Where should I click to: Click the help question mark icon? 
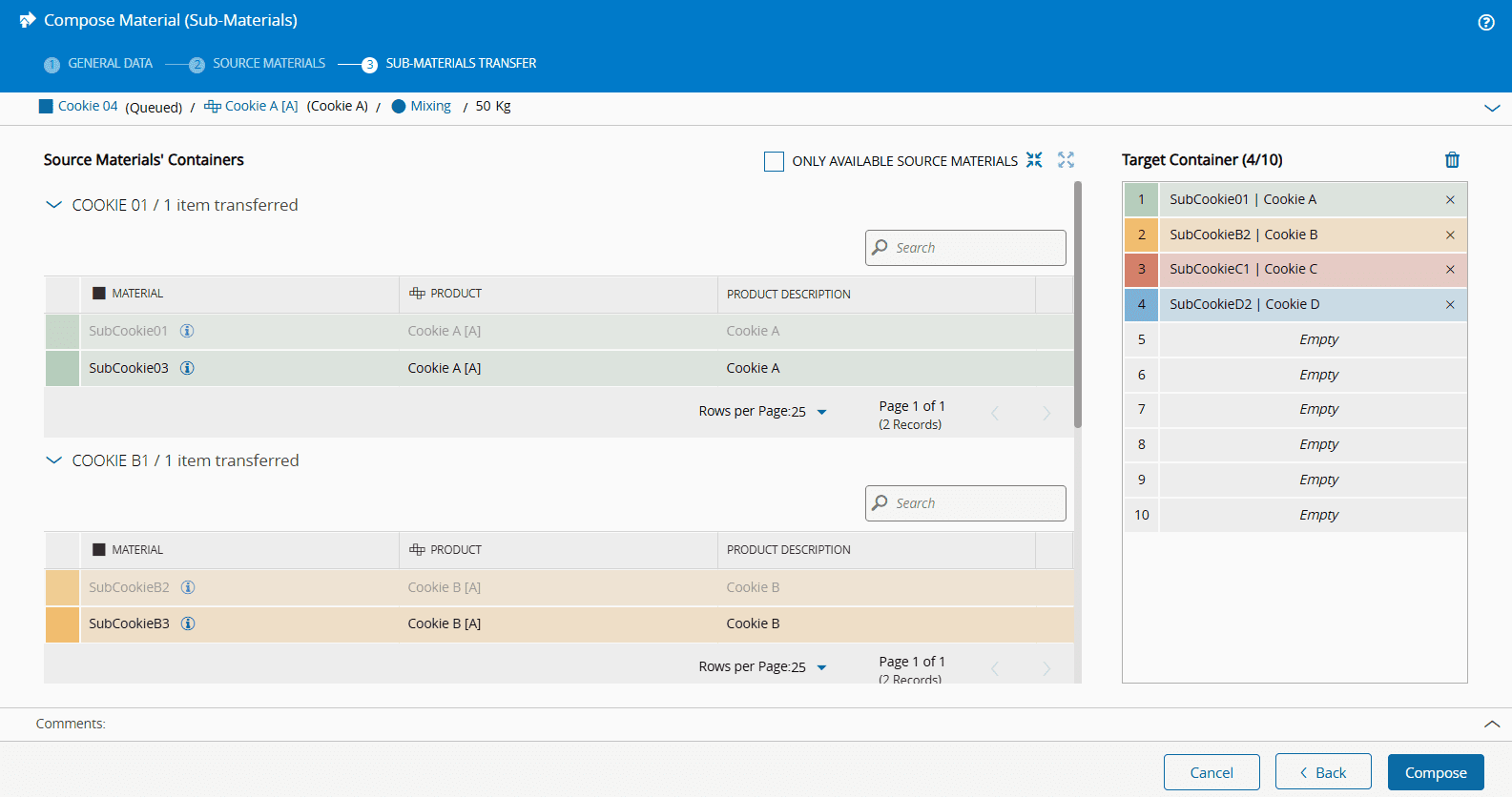coord(1485,23)
